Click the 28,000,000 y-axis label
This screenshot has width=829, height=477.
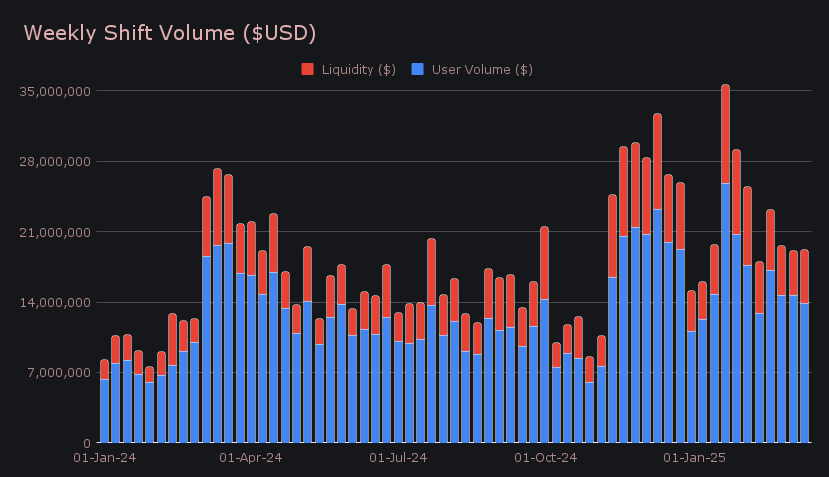pyautogui.click(x=56, y=162)
